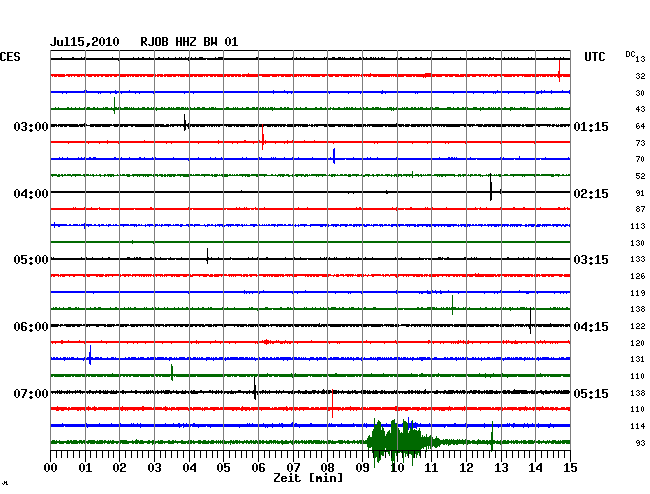Click the 04:00 CES time label
Viewport: 650px width, 494px height.
[x=31, y=194]
